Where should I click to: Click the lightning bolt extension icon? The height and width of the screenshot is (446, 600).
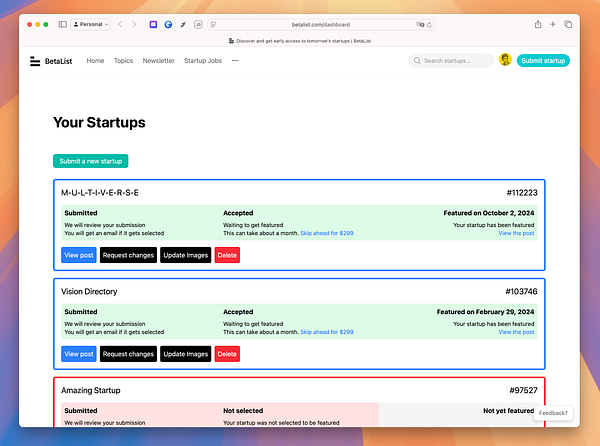click(183, 24)
